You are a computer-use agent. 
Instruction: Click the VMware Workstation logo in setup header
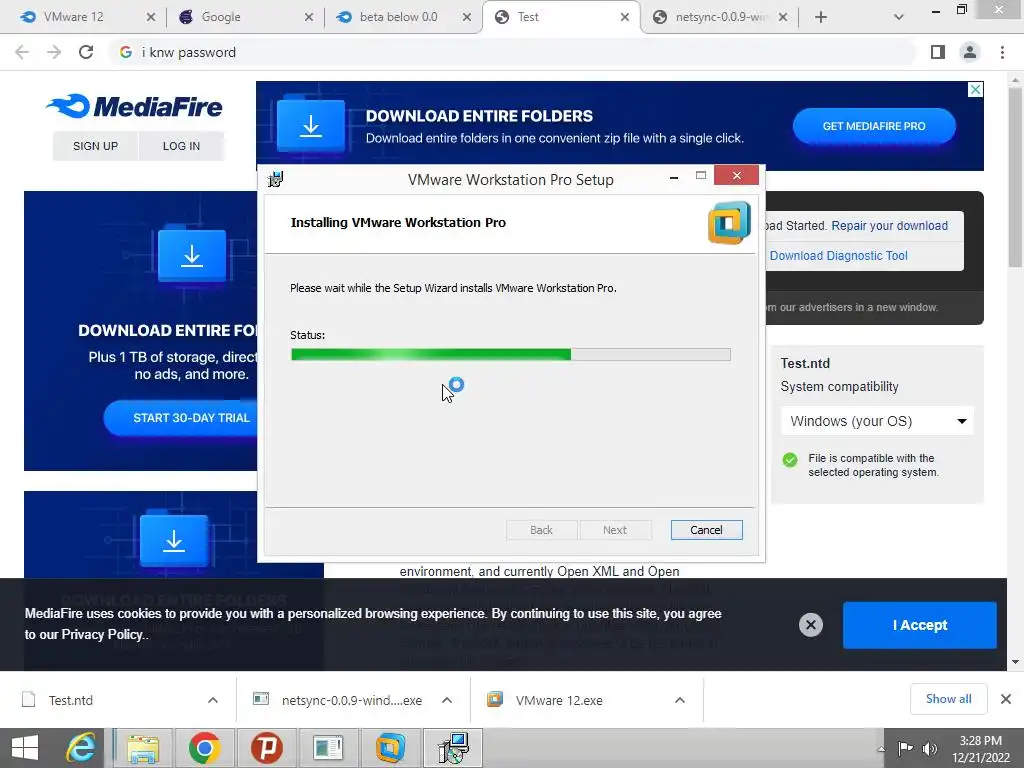coord(729,223)
